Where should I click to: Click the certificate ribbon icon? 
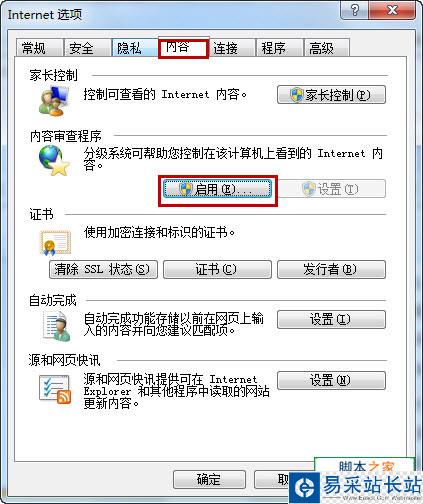(x=55, y=243)
